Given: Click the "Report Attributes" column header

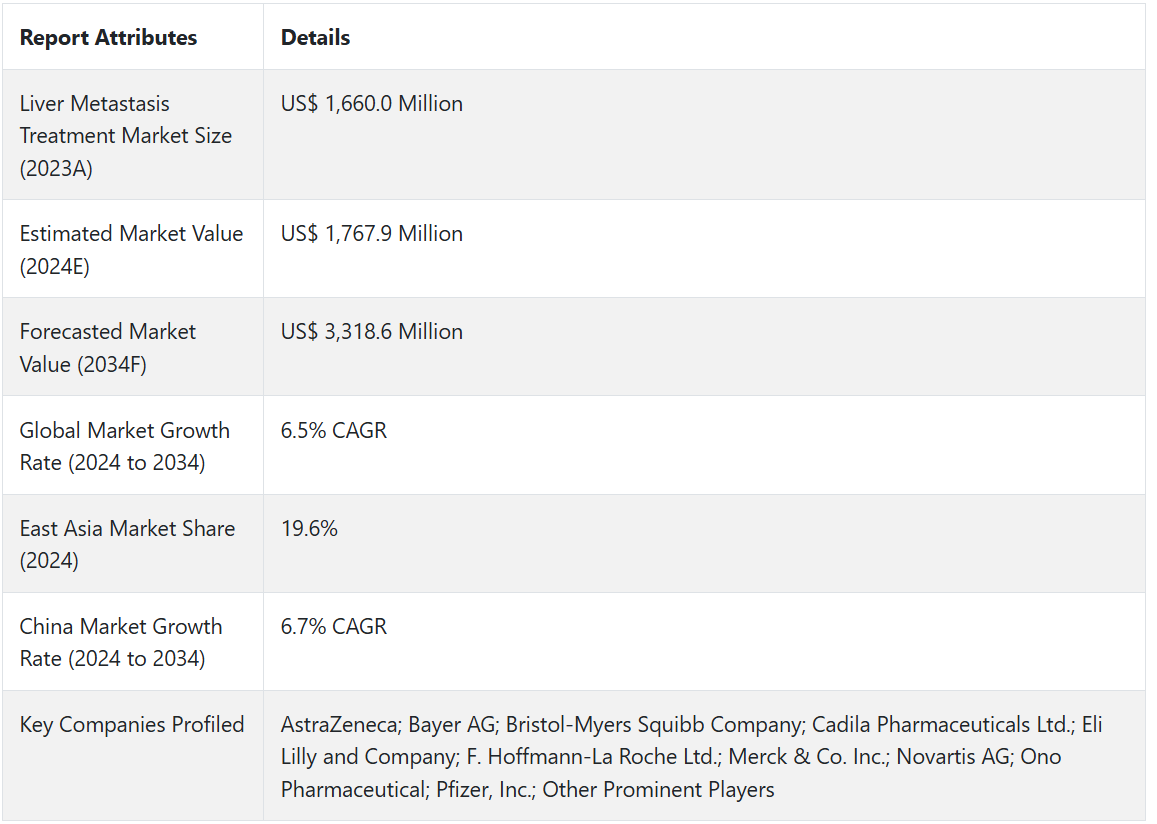Looking at the screenshot, I should tap(108, 38).
